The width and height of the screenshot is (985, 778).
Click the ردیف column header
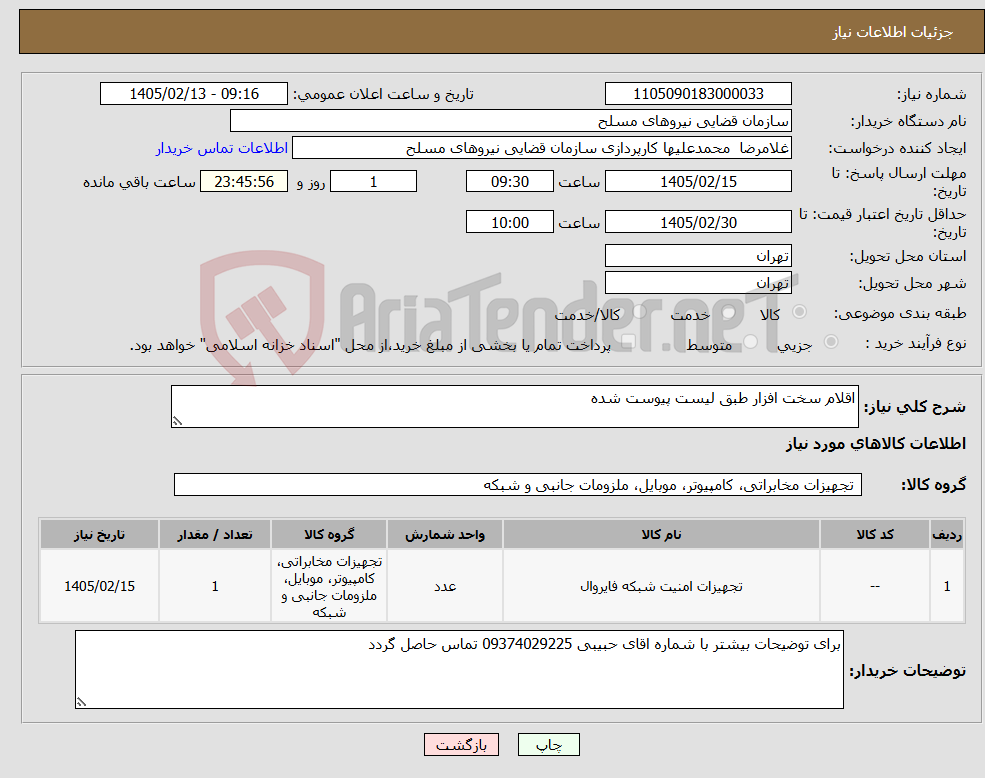947,534
